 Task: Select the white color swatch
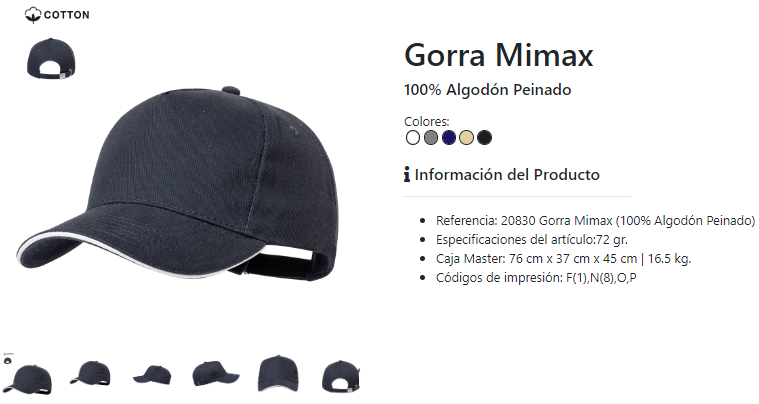pos(413,138)
